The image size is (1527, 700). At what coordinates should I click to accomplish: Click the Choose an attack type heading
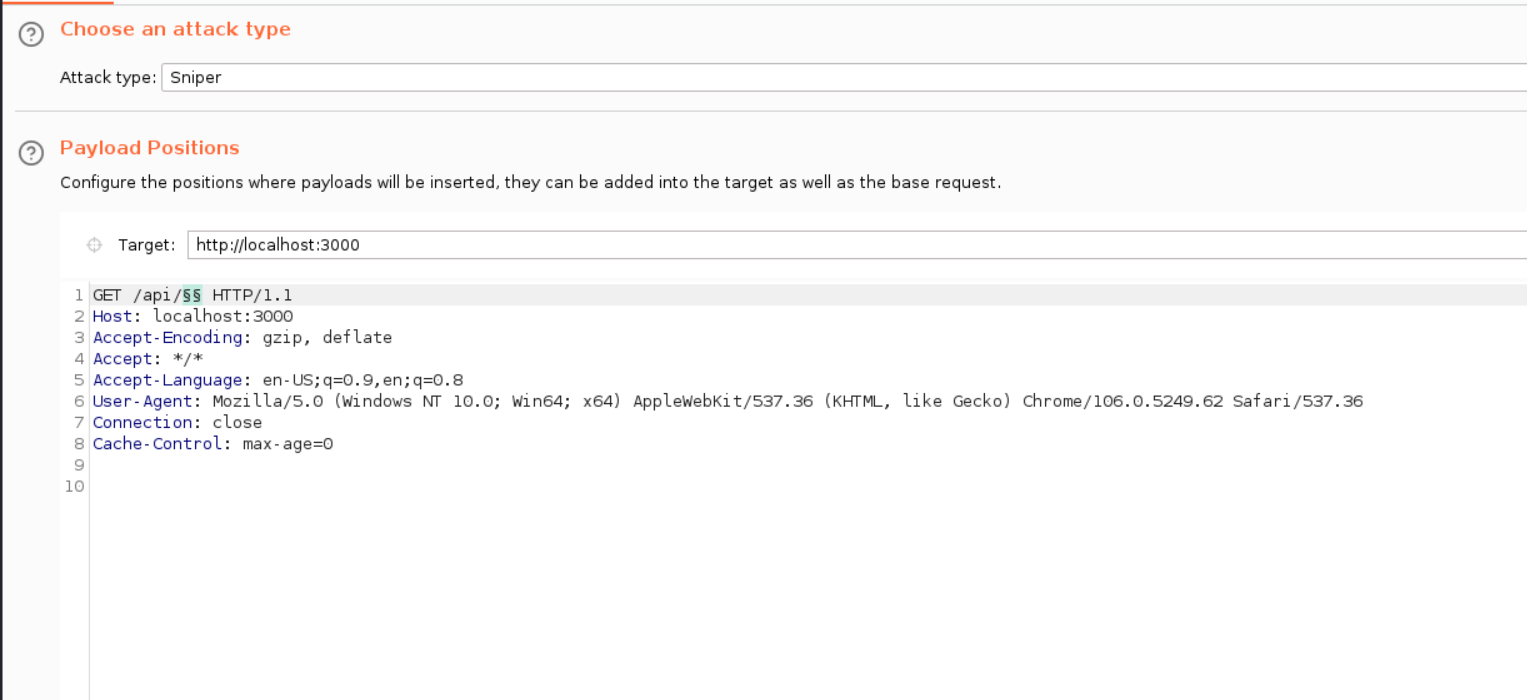(175, 29)
